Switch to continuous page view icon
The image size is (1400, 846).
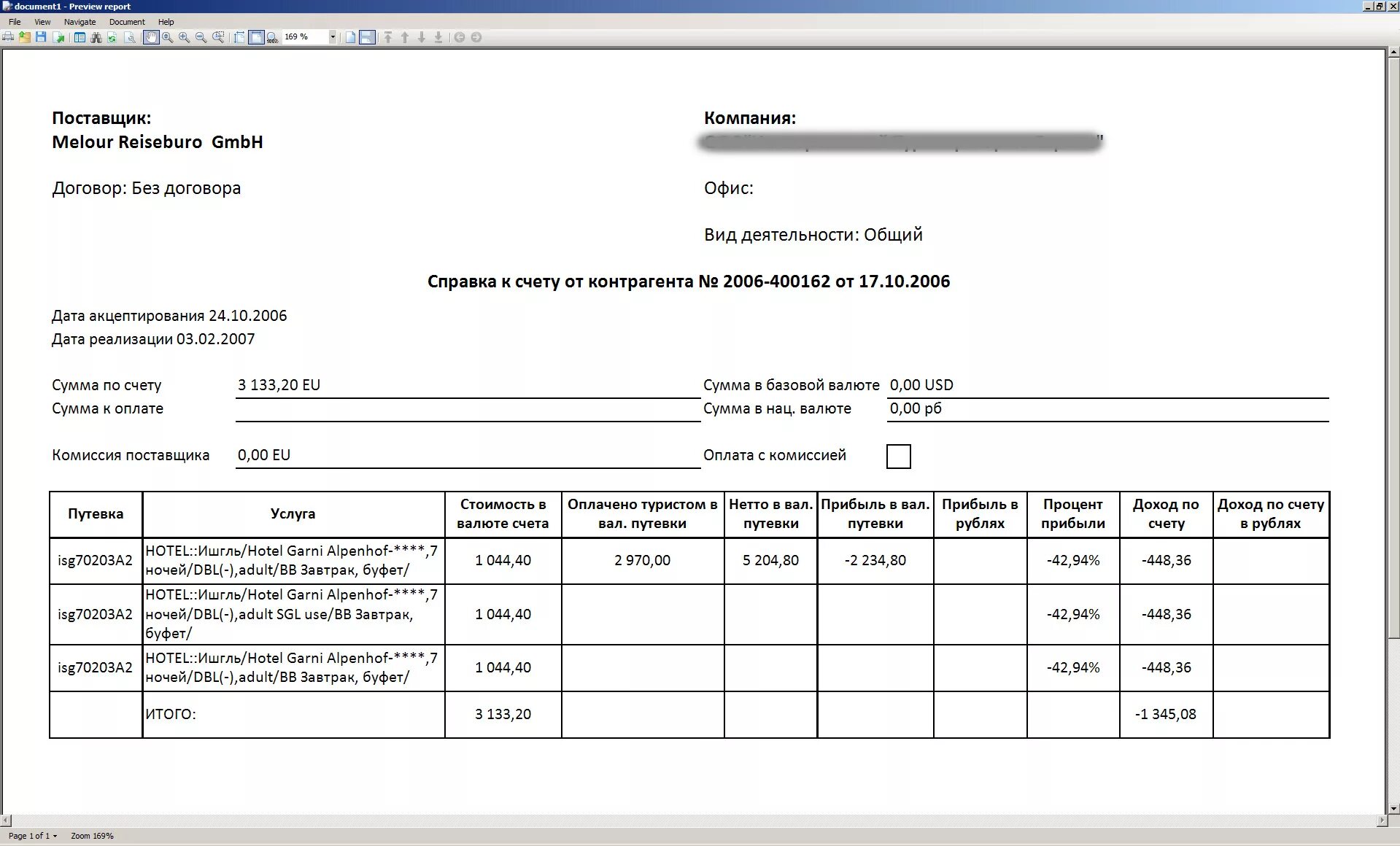pyautogui.click(x=367, y=37)
